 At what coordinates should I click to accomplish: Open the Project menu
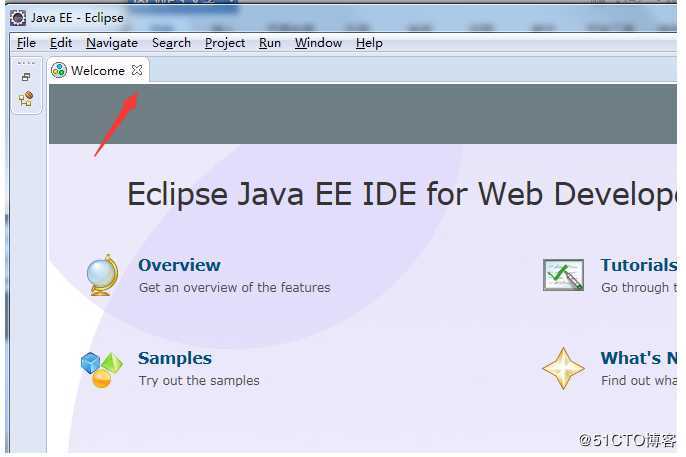(x=225, y=43)
